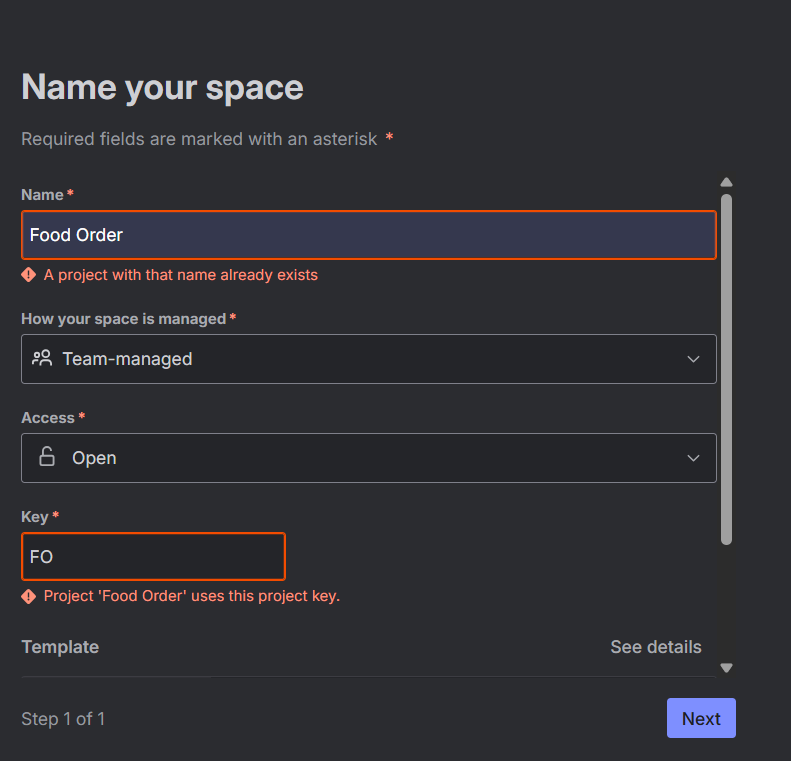
Task: Click the Template section heading
Action: (60, 647)
